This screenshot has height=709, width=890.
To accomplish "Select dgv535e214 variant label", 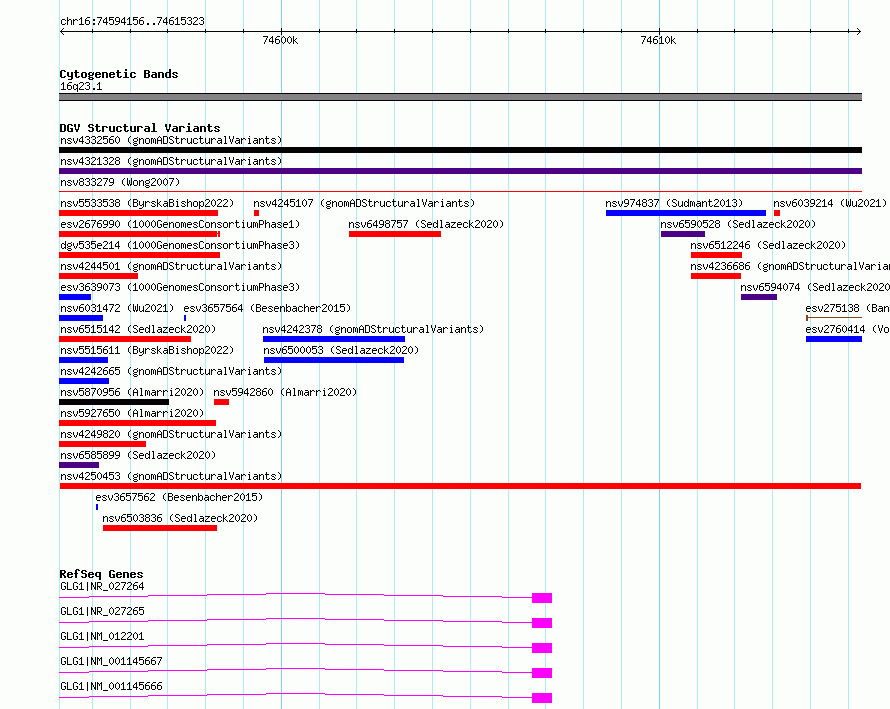I will (180, 245).
